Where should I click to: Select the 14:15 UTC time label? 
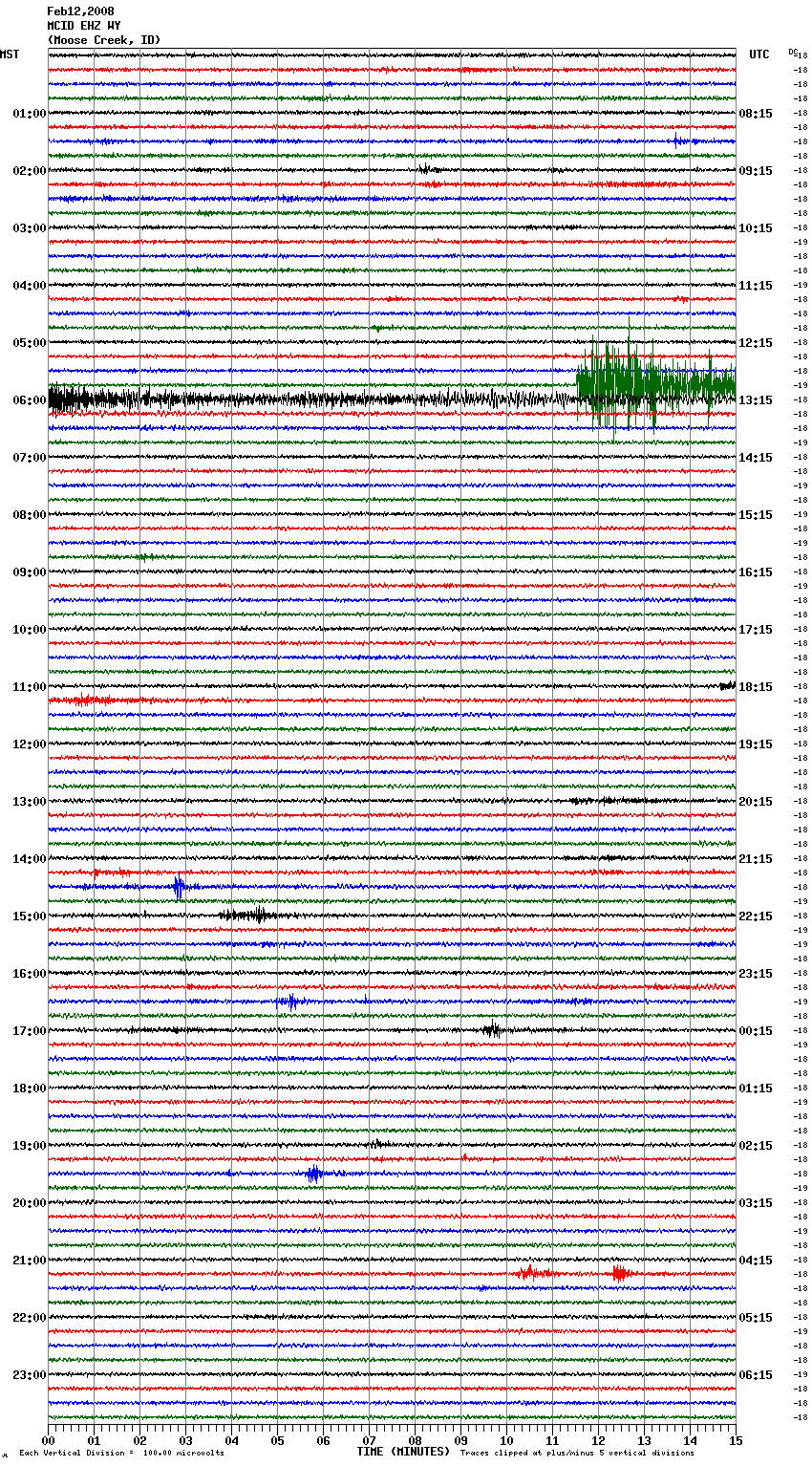(756, 458)
